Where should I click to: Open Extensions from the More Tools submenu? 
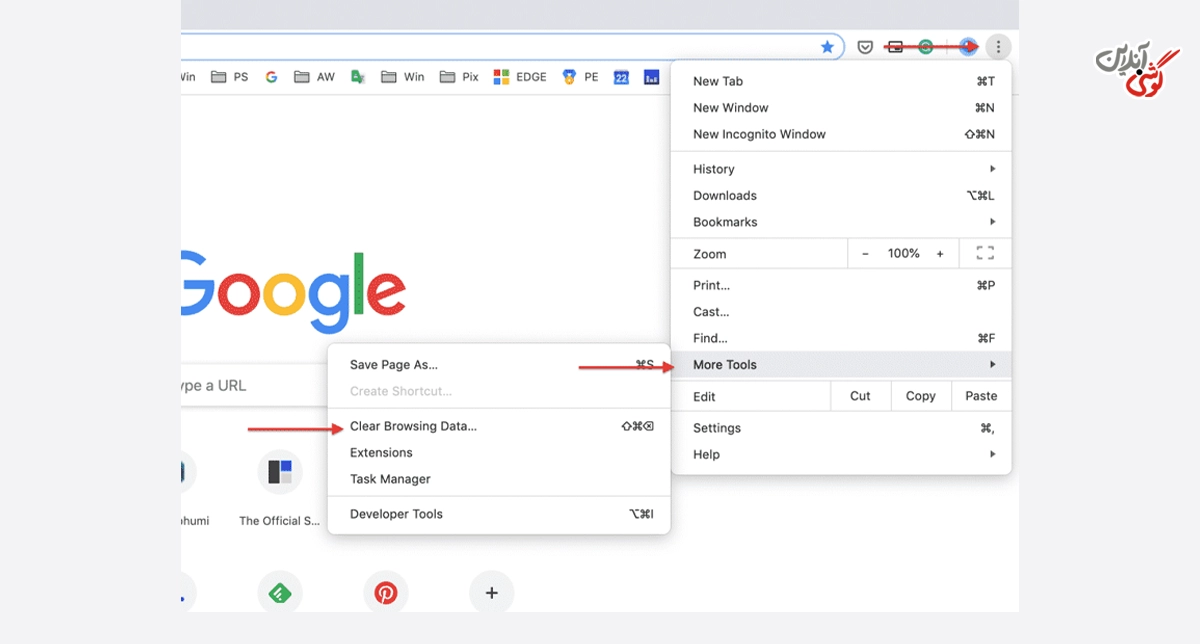click(x=499, y=453)
